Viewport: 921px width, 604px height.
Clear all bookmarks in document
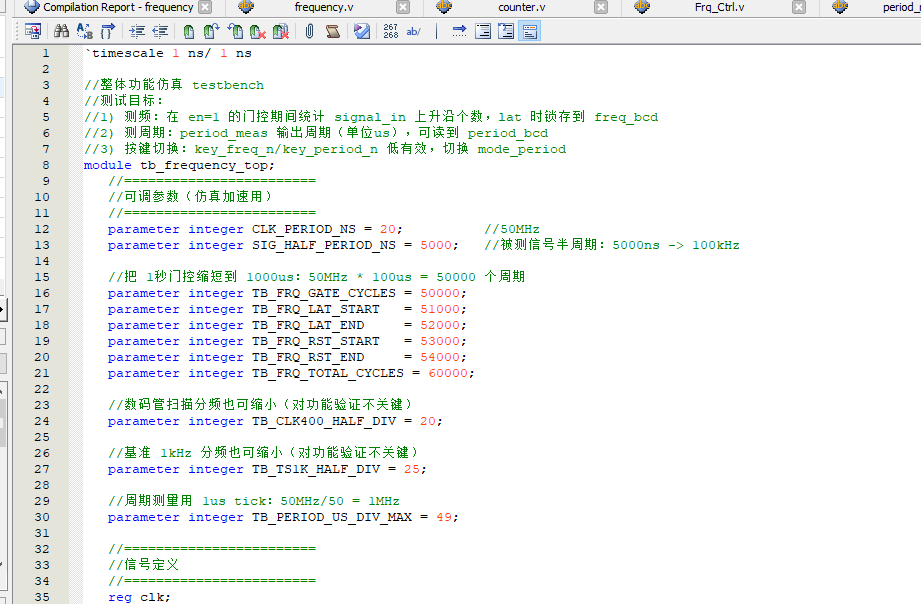coord(281,31)
